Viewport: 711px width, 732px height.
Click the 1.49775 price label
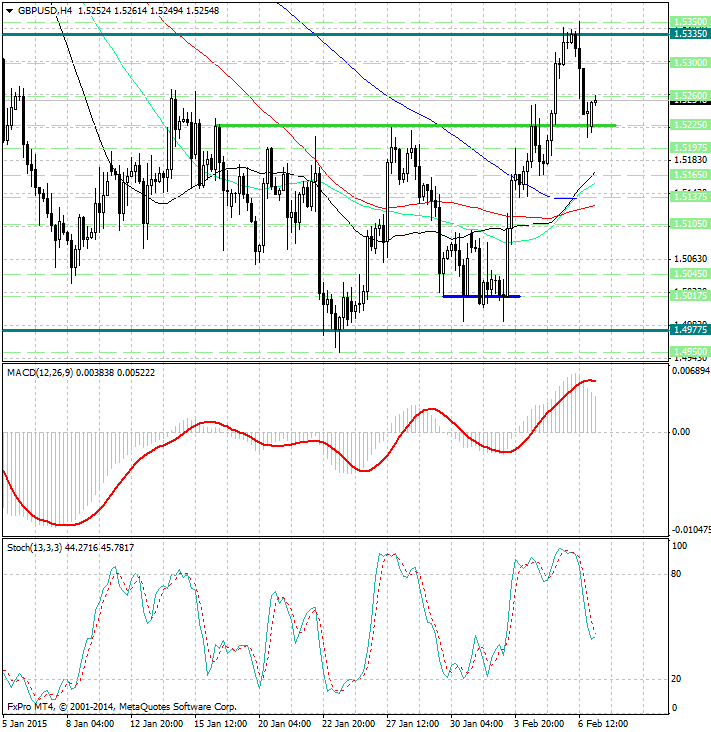click(690, 330)
